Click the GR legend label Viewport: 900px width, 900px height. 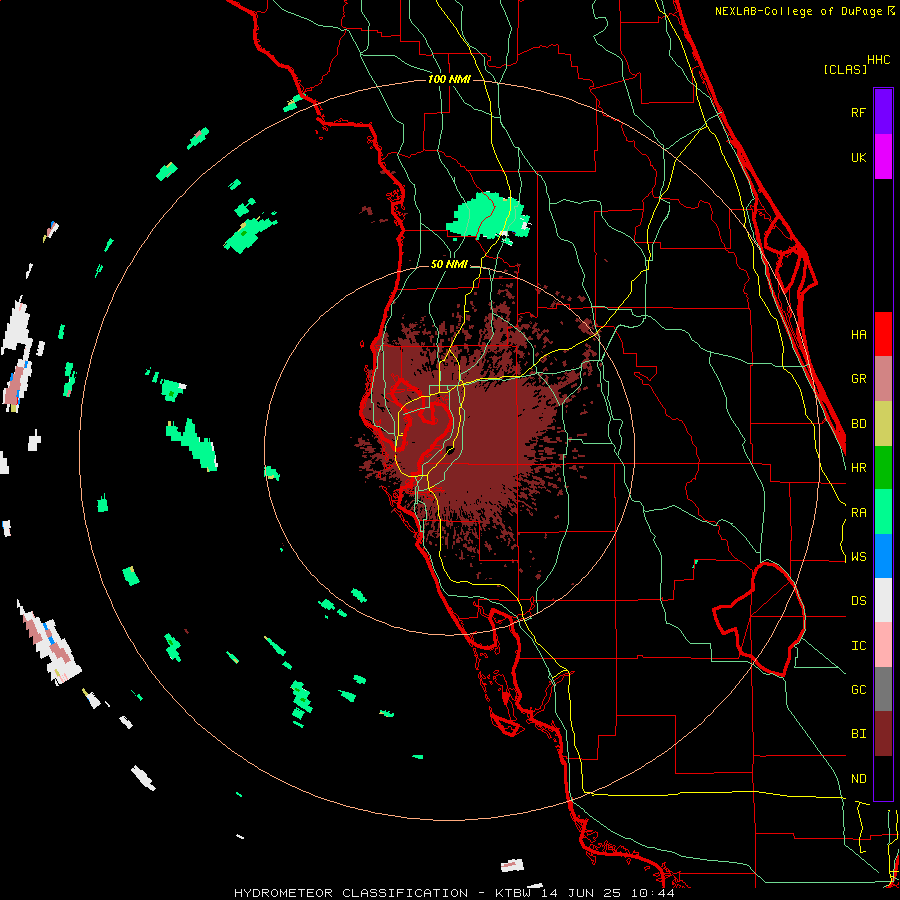(x=858, y=379)
